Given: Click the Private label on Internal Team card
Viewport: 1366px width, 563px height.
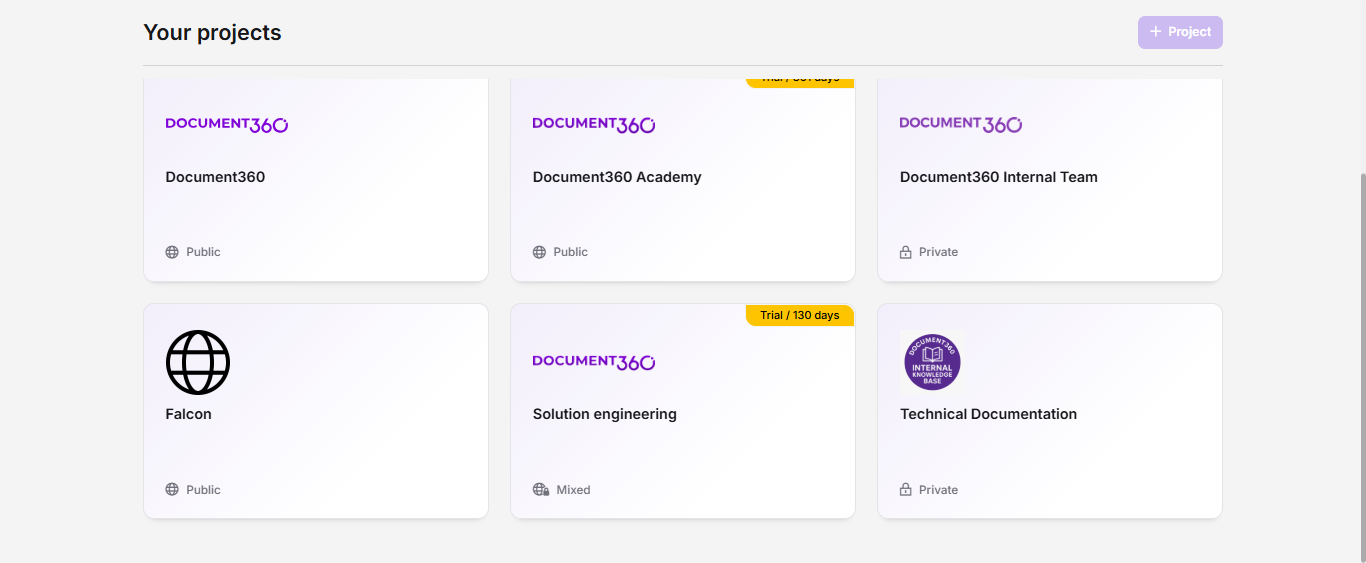Looking at the screenshot, I should point(938,252).
